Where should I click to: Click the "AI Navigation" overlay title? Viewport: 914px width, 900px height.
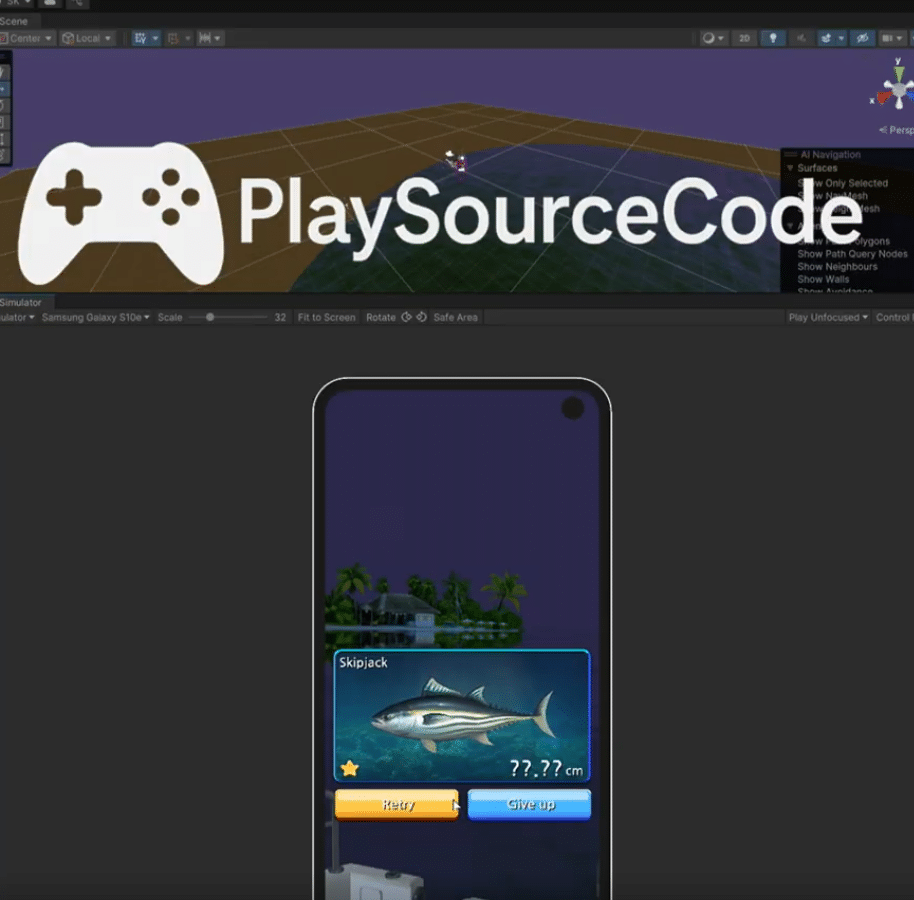[830, 154]
